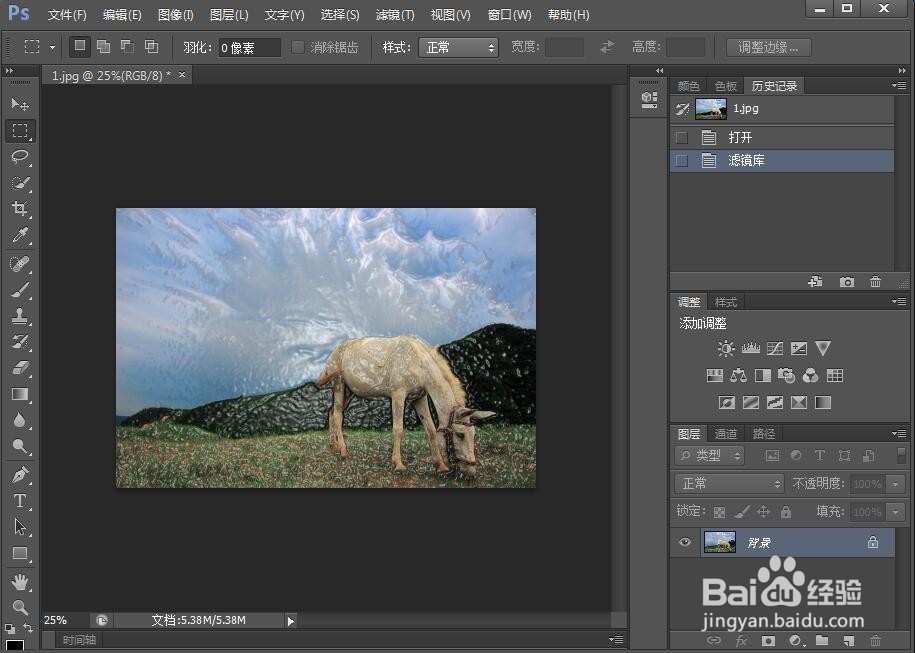Switch to the 色板 tab
This screenshot has width=915, height=653.
[x=726, y=86]
